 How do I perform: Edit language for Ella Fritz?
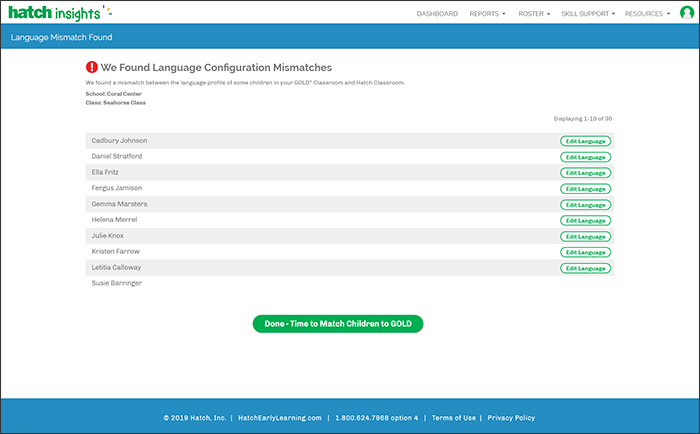pos(585,173)
